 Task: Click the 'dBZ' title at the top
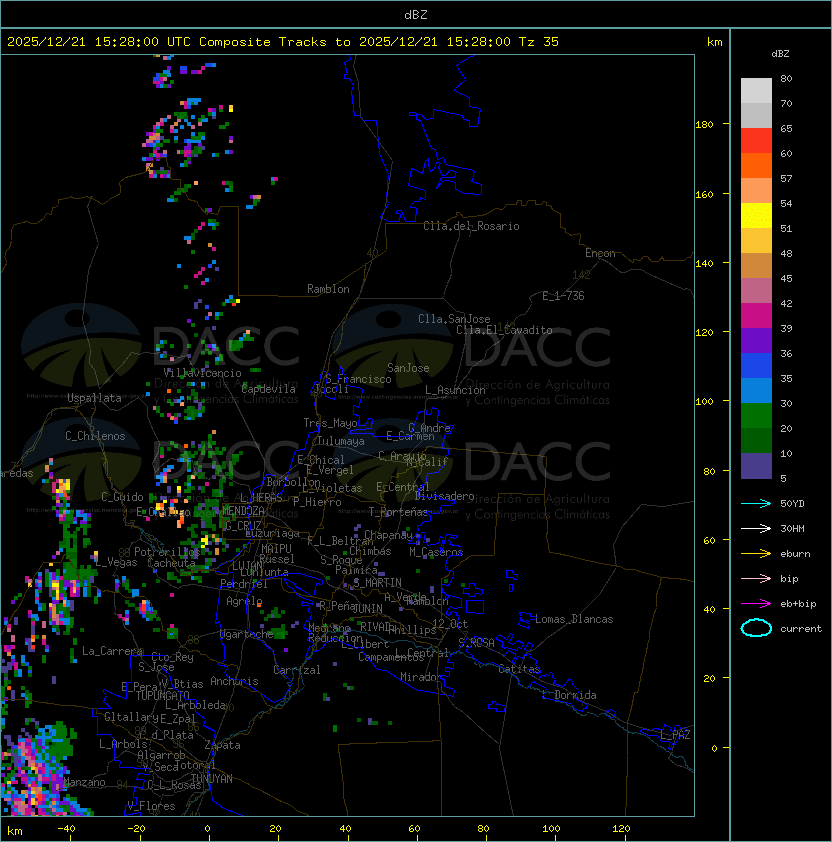coord(416,14)
